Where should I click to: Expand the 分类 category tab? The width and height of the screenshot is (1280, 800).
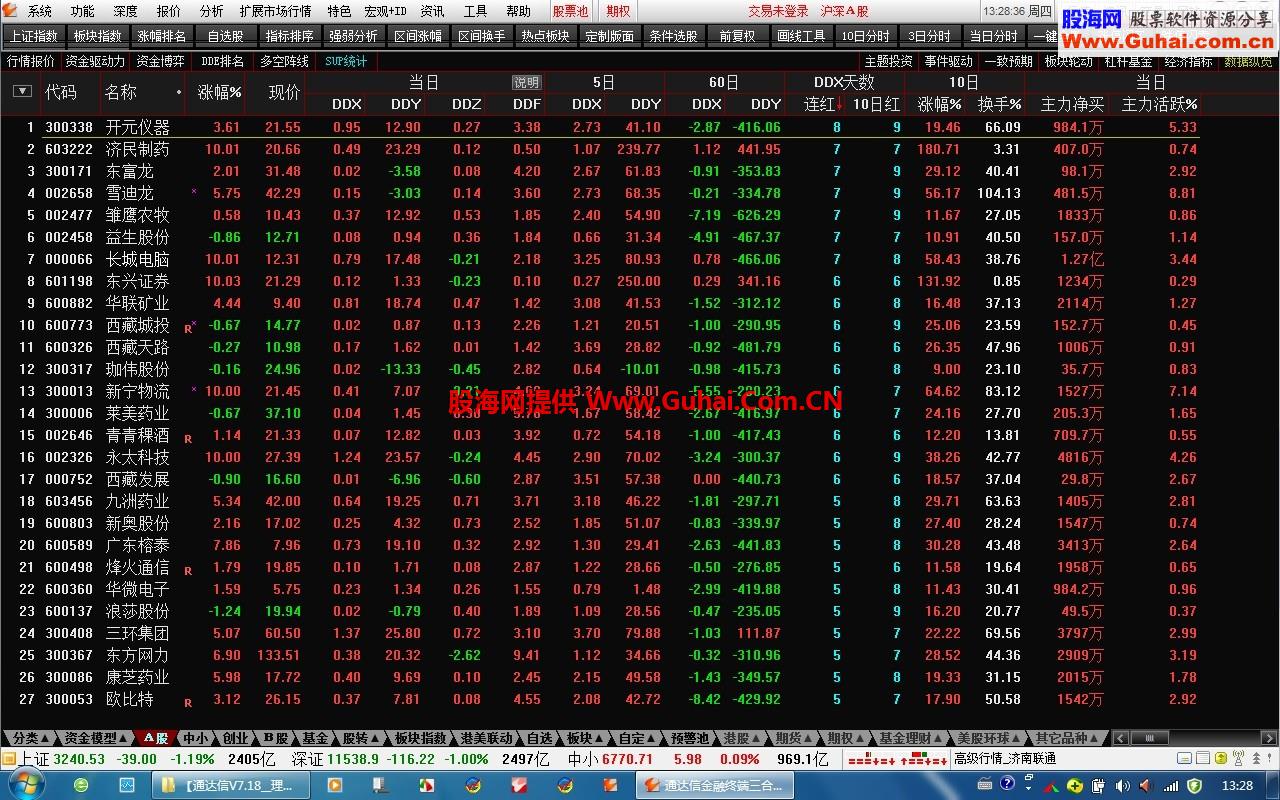click(x=31, y=738)
